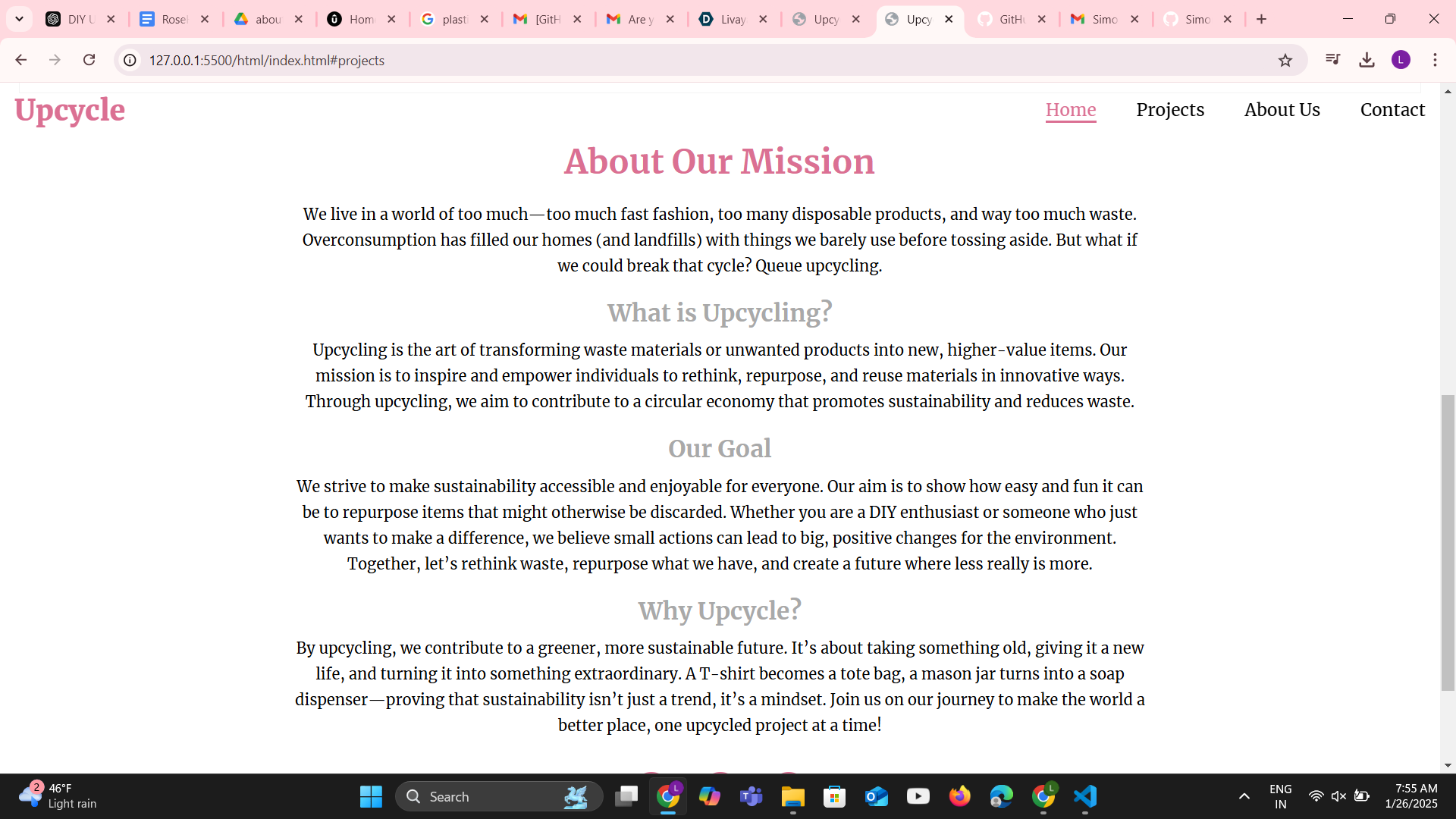Image resolution: width=1456 pixels, height=819 pixels.
Task: Open File Explorer from the taskbar
Action: pos(792,796)
